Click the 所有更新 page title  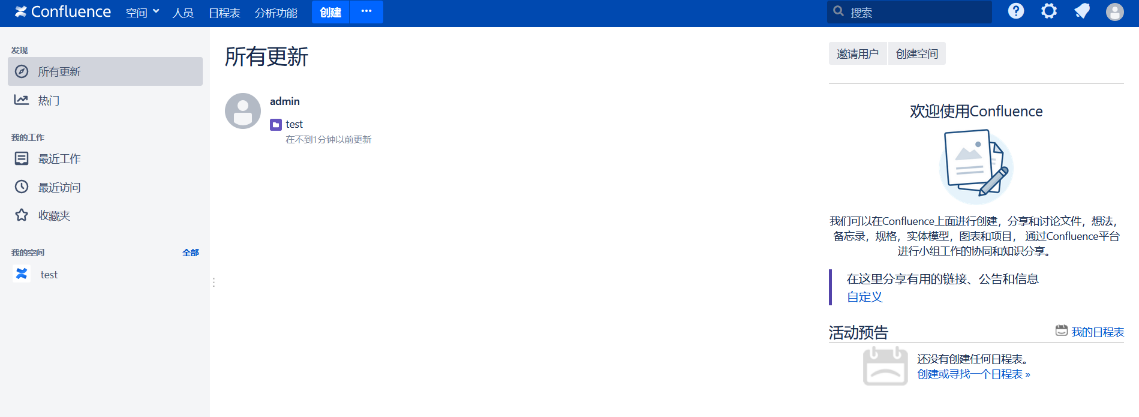click(267, 57)
